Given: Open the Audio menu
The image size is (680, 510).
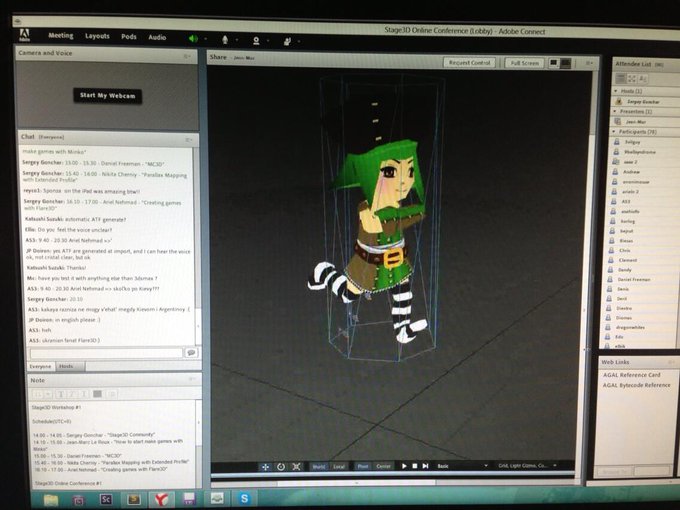Looking at the screenshot, I should (x=157, y=37).
